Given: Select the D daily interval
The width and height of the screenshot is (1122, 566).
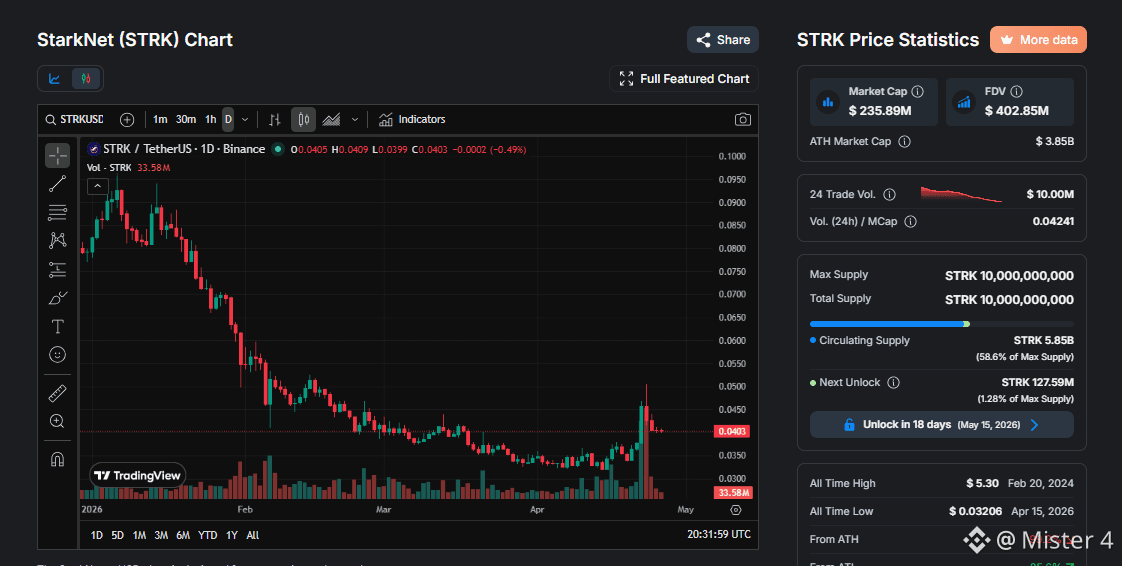Looking at the screenshot, I should [x=228, y=119].
